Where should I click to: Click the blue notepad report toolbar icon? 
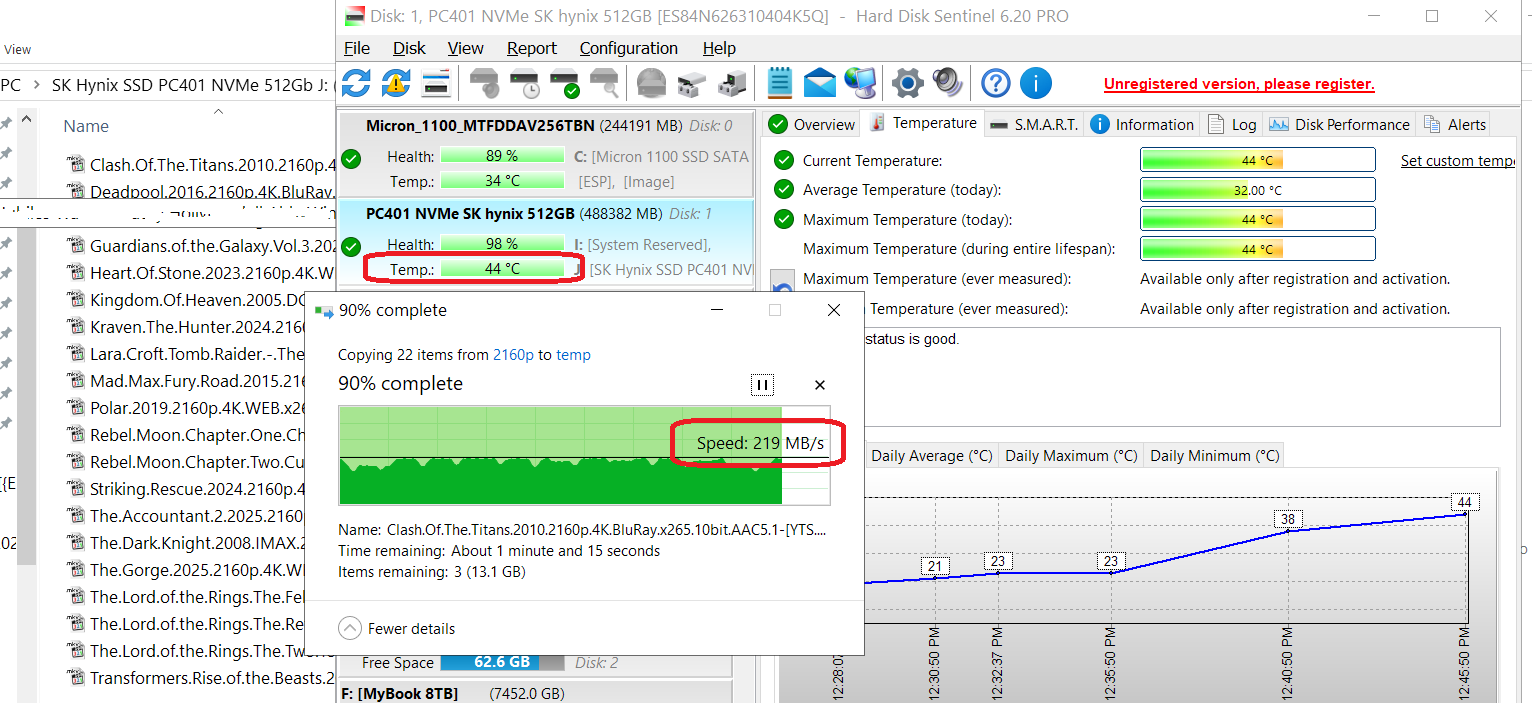pos(780,83)
